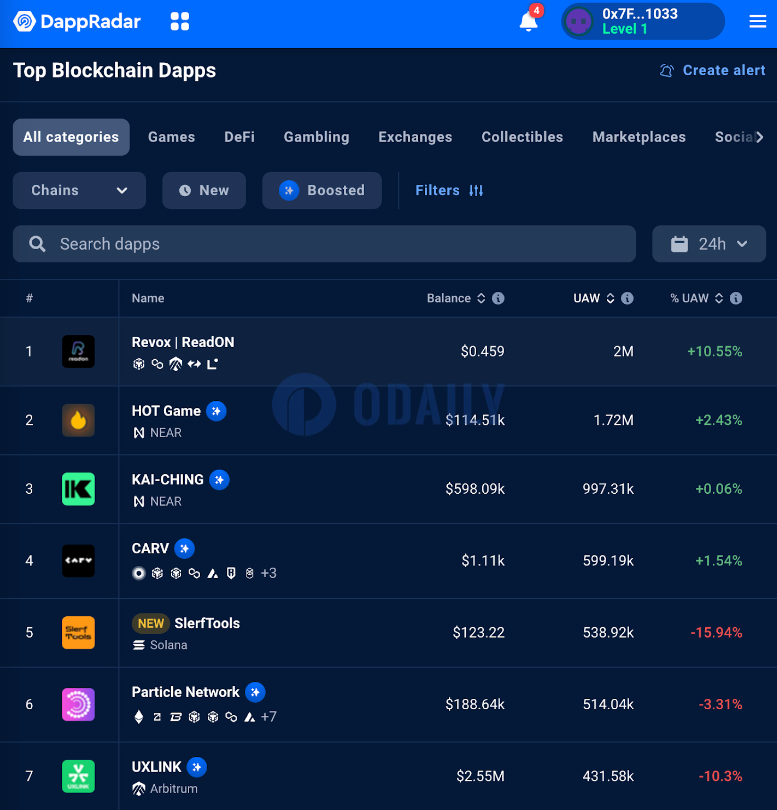
Task: Open the four-square apps grid menu
Action: (x=180, y=22)
